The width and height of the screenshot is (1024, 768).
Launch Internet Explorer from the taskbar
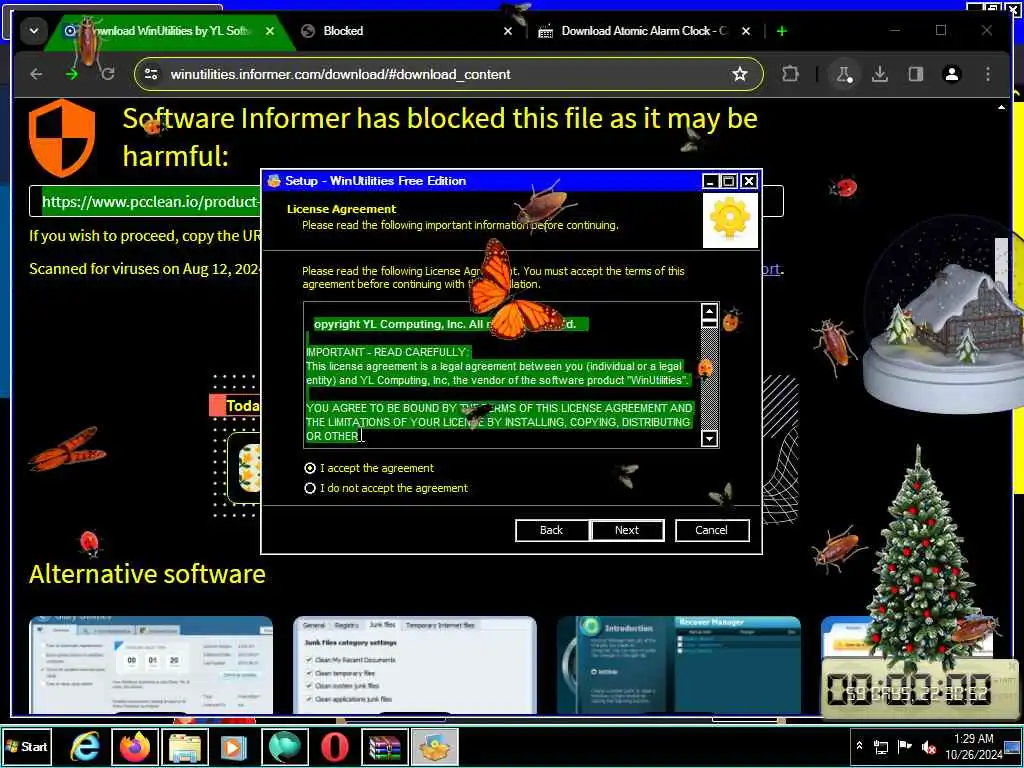pyautogui.click(x=86, y=747)
